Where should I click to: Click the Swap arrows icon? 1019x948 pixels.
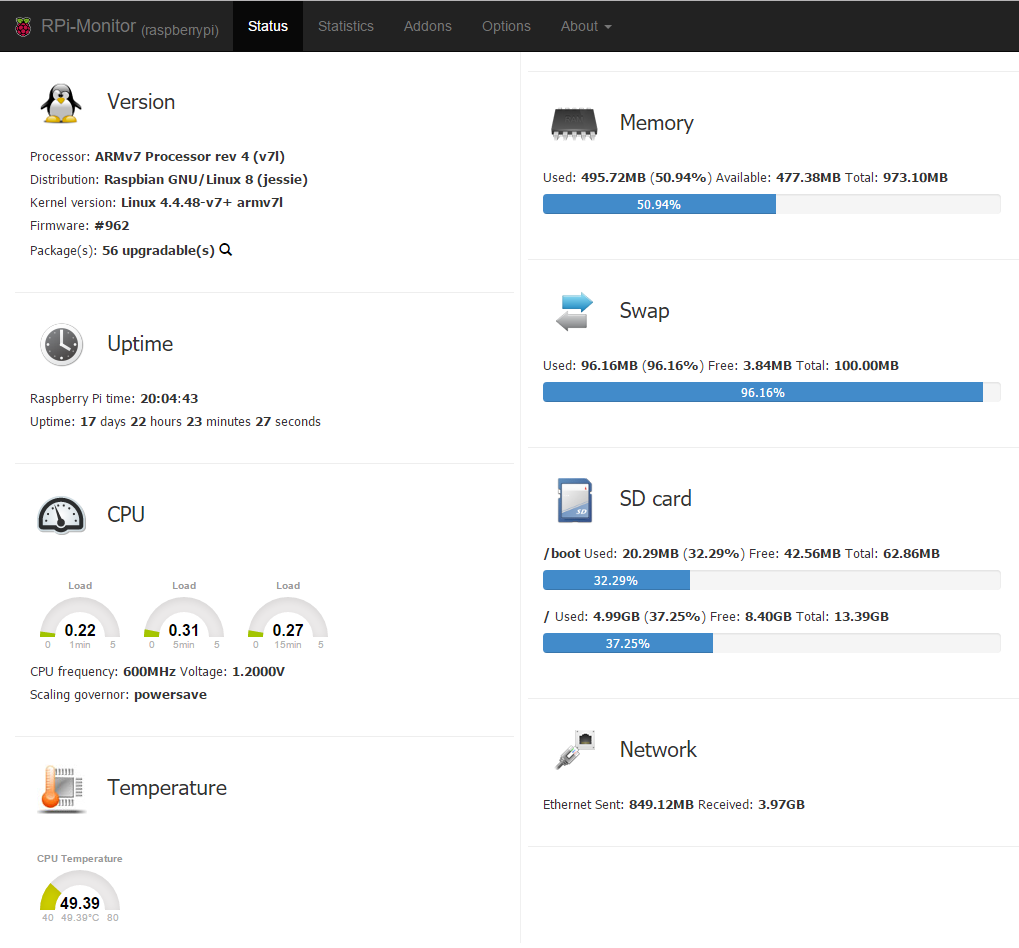(x=574, y=311)
